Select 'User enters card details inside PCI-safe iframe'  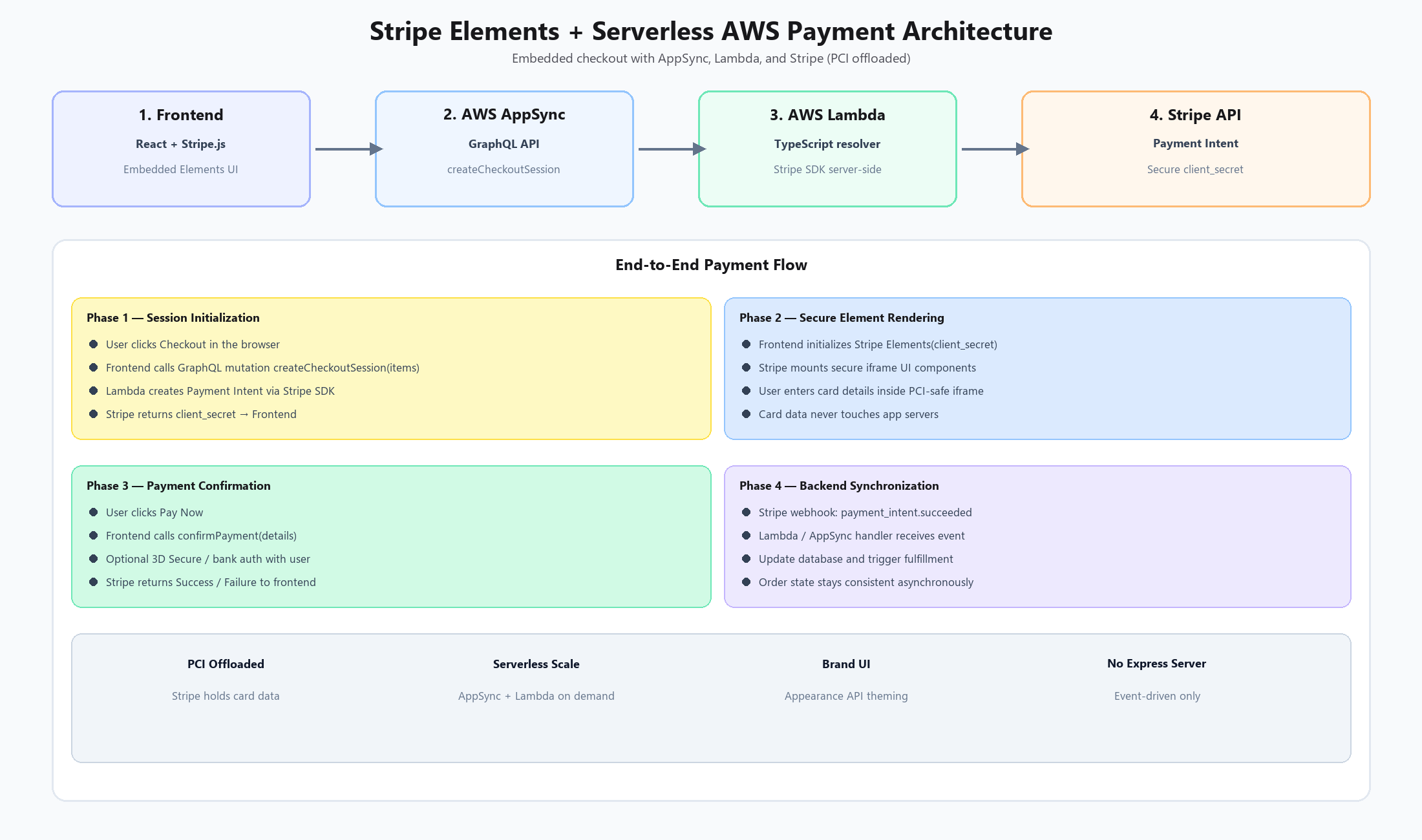pyautogui.click(x=871, y=391)
